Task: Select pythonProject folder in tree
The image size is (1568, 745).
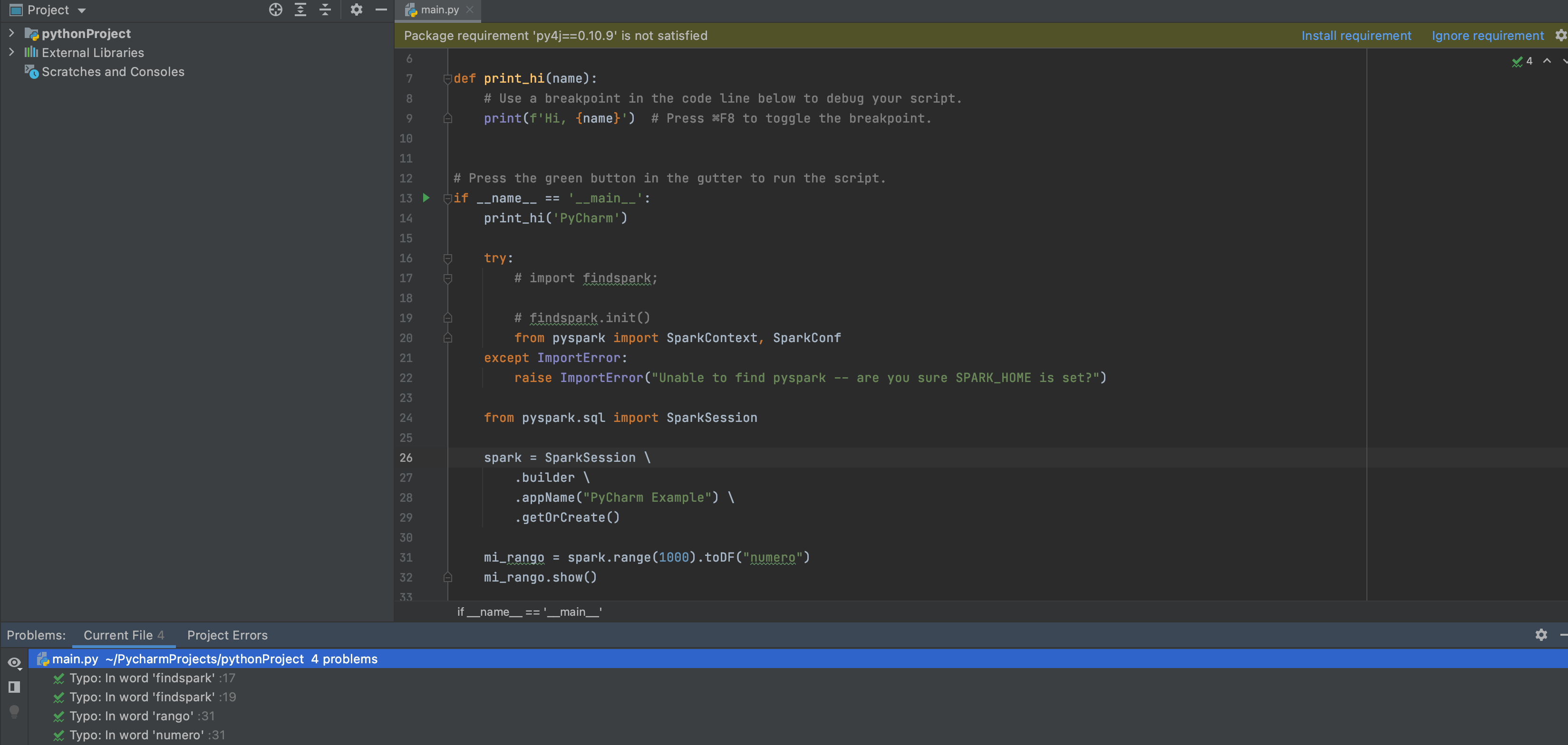Action: 86,33
